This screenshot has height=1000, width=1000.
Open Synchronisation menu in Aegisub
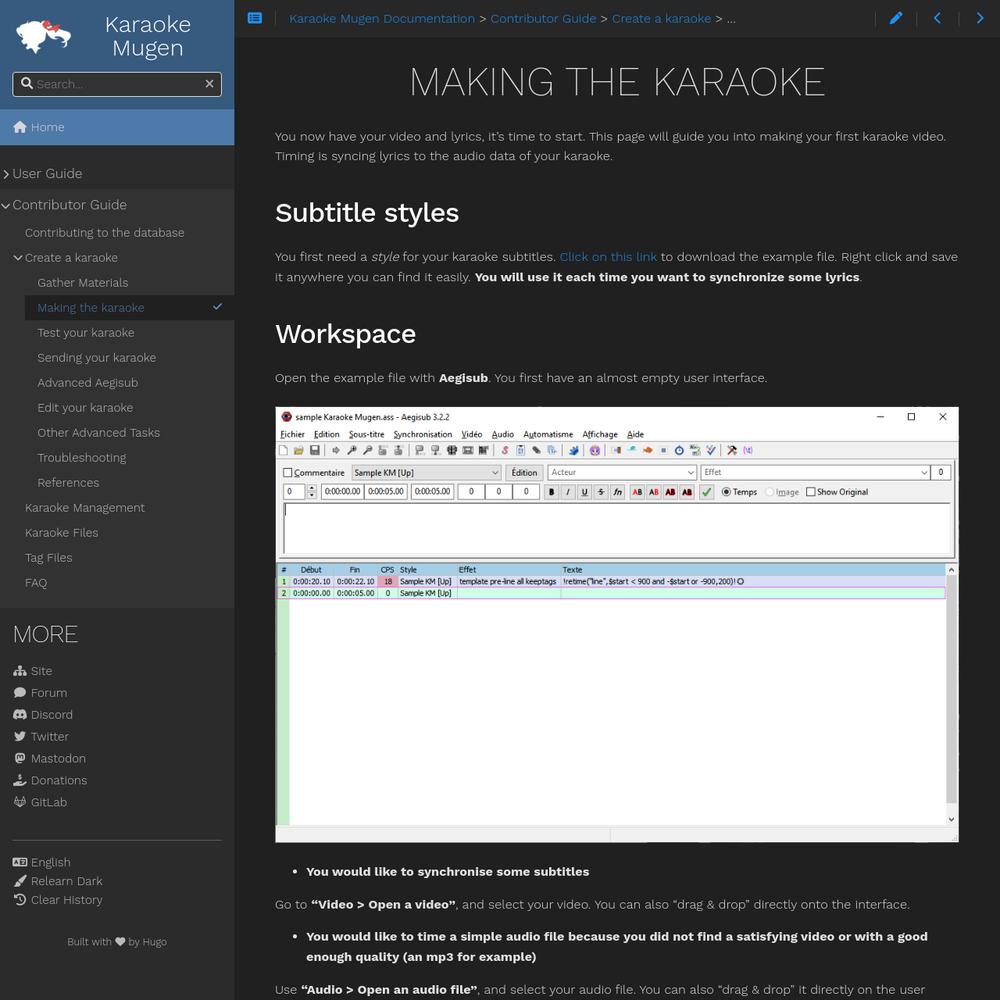(423, 434)
